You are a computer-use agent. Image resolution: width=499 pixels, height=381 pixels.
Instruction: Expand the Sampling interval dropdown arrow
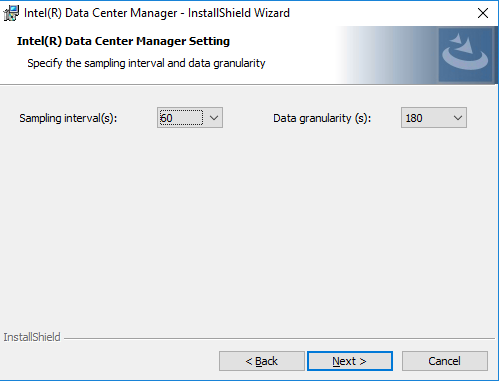(214, 118)
